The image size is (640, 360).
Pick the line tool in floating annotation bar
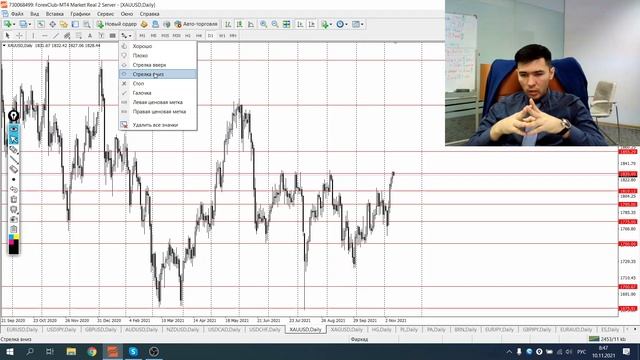13,160
